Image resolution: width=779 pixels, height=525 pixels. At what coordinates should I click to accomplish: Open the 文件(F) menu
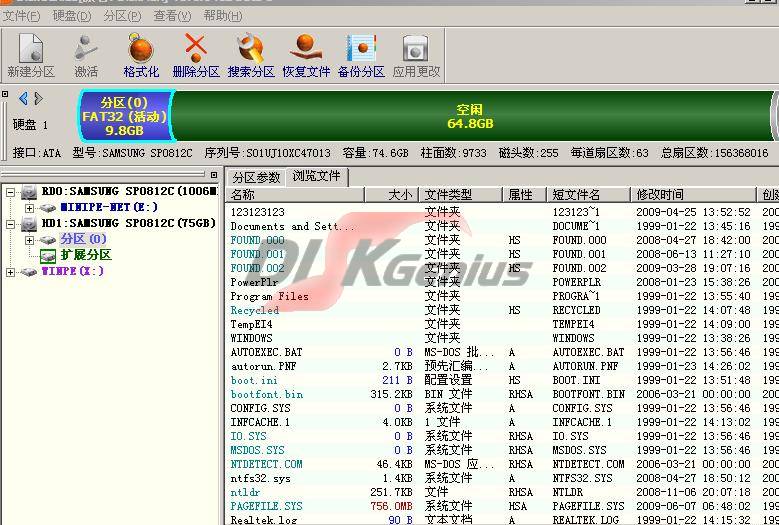coord(21,16)
